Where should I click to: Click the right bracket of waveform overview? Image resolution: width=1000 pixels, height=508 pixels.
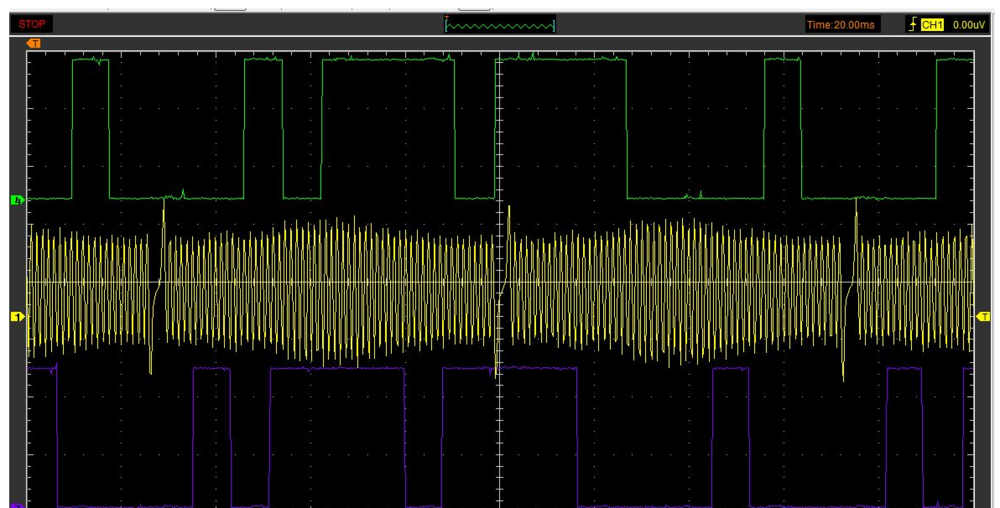click(554, 24)
